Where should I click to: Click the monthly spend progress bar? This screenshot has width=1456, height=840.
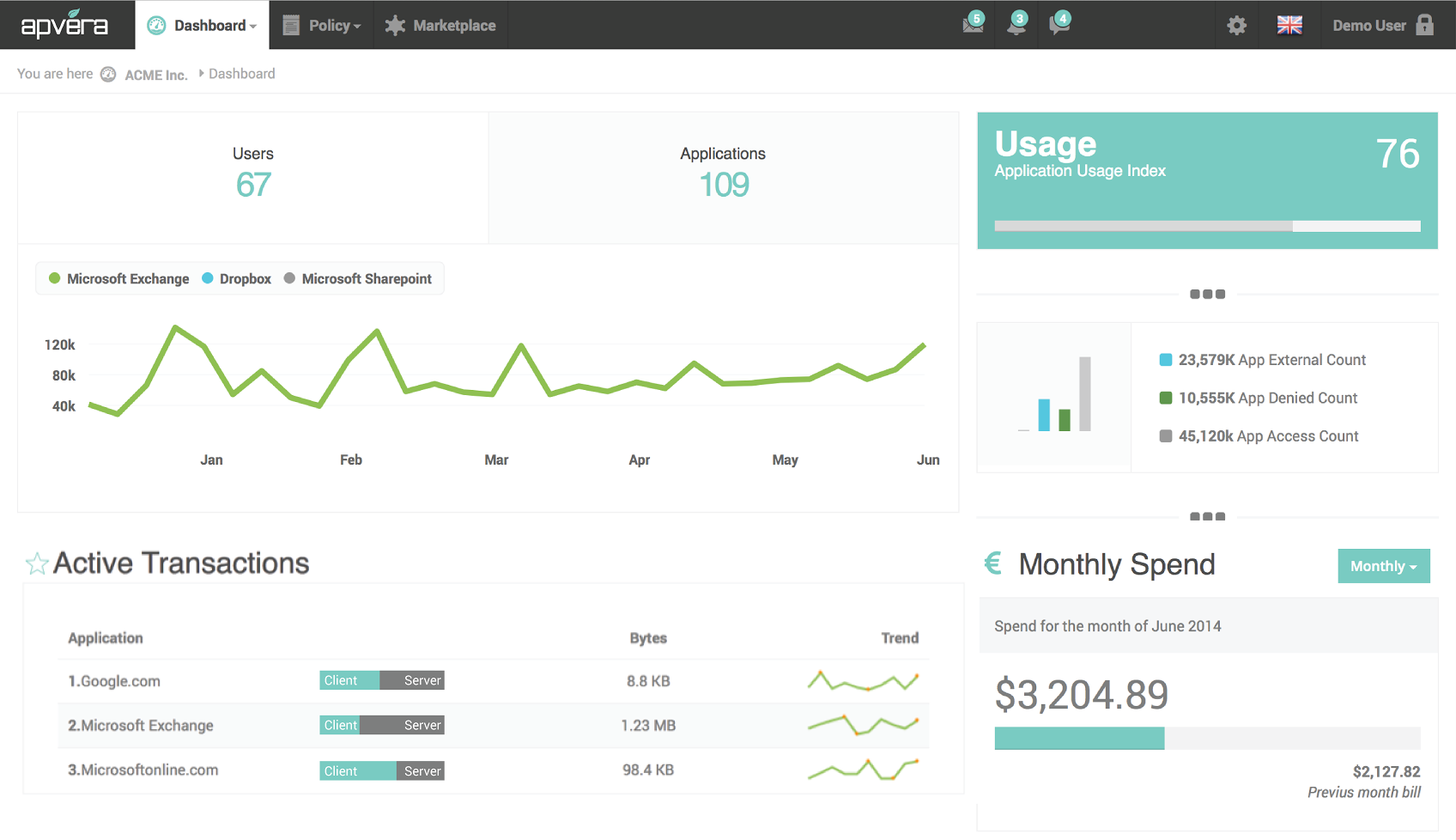tap(1207, 739)
